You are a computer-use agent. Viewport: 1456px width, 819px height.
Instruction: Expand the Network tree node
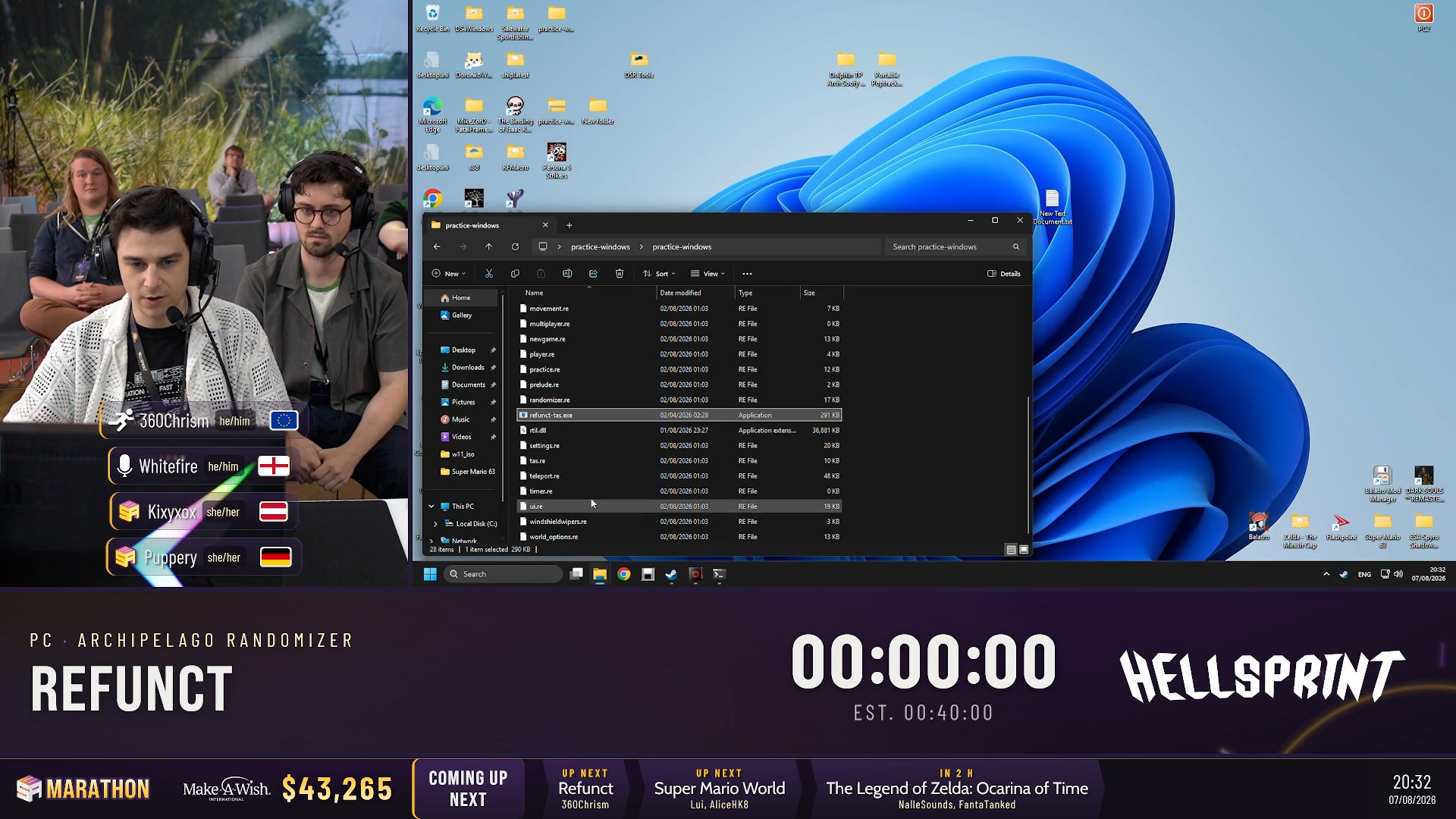point(431,541)
